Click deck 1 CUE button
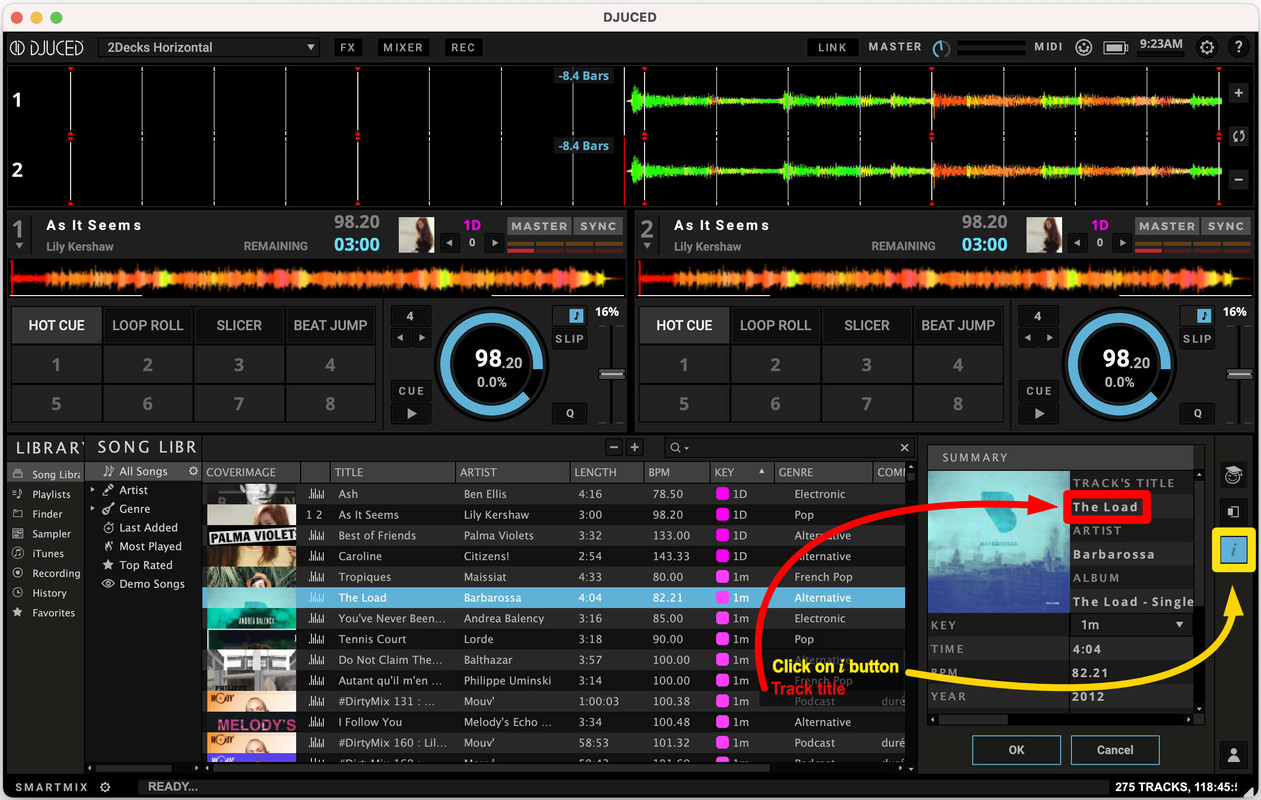 411,391
